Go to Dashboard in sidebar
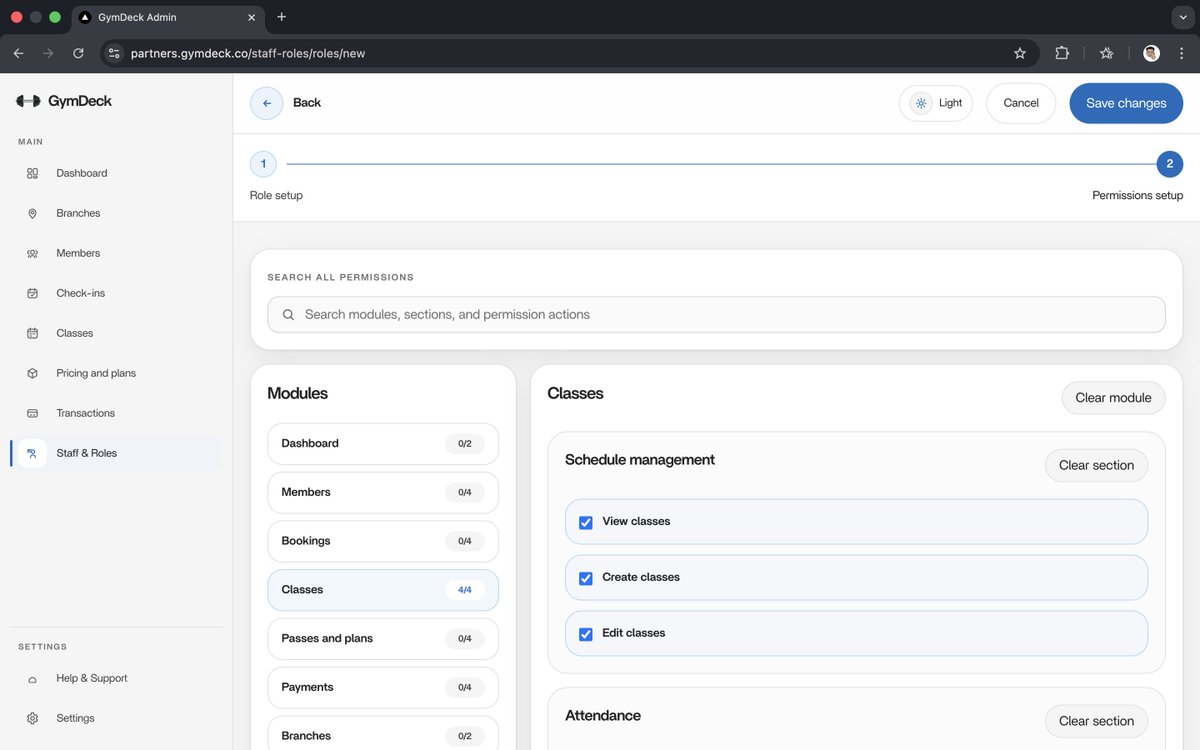Viewport: 1200px width, 750px height. click(x=116, y=173)
